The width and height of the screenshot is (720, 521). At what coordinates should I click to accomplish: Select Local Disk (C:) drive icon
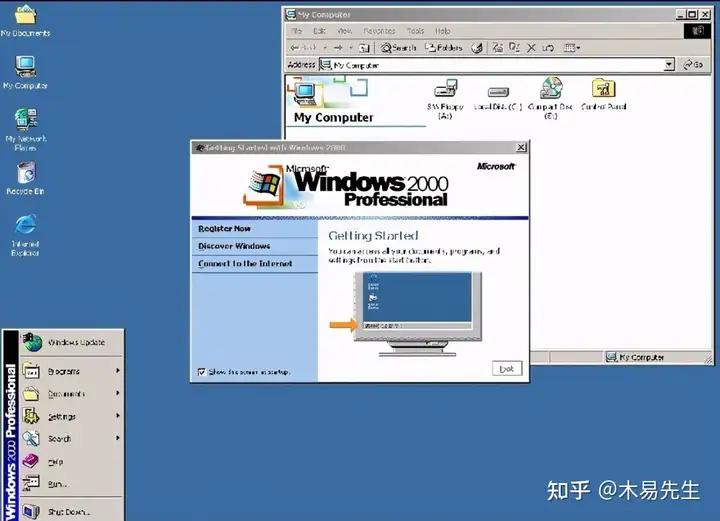point(498,98)
